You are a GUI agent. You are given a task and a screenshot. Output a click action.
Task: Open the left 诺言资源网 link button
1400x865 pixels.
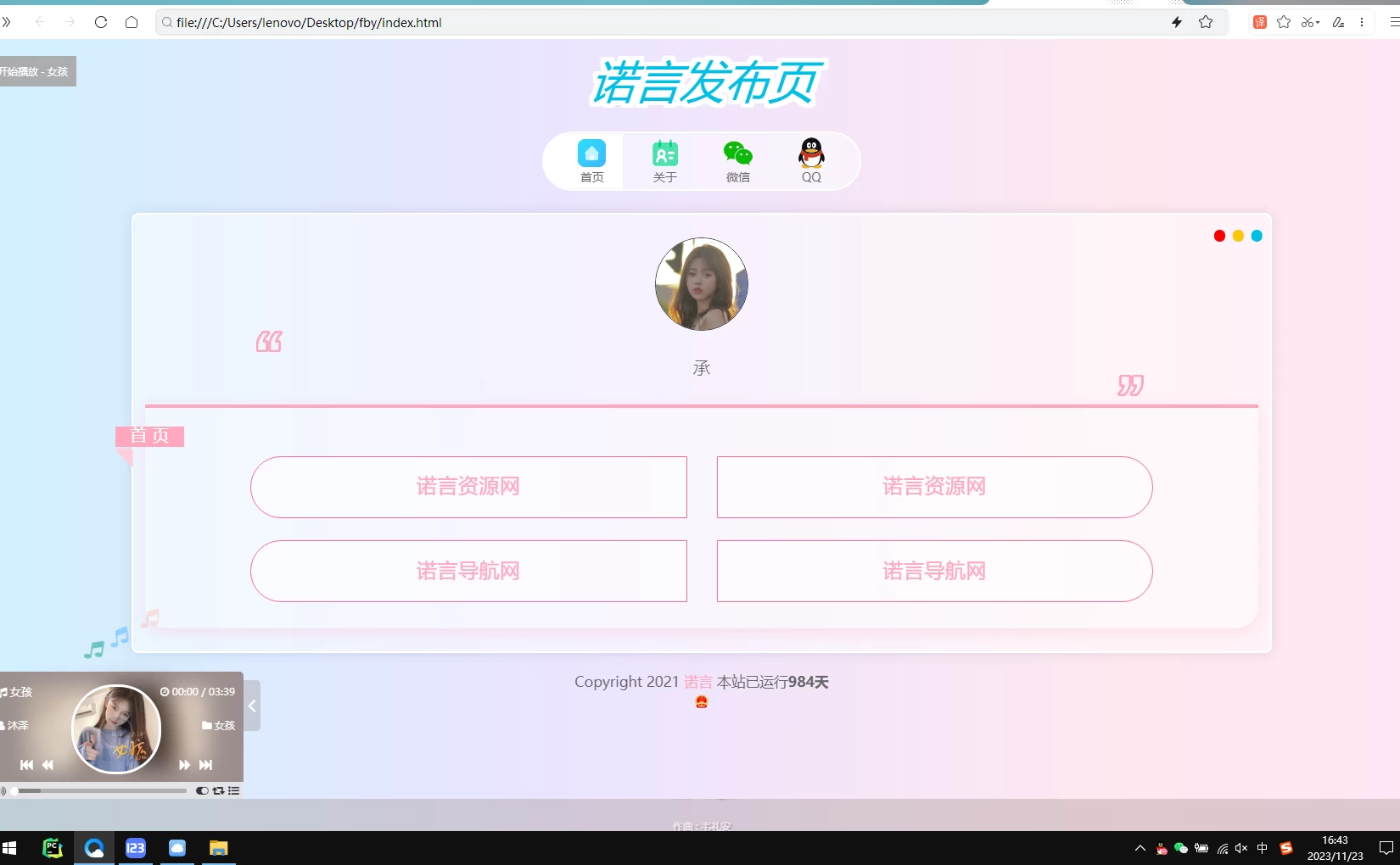coord(468,487)
